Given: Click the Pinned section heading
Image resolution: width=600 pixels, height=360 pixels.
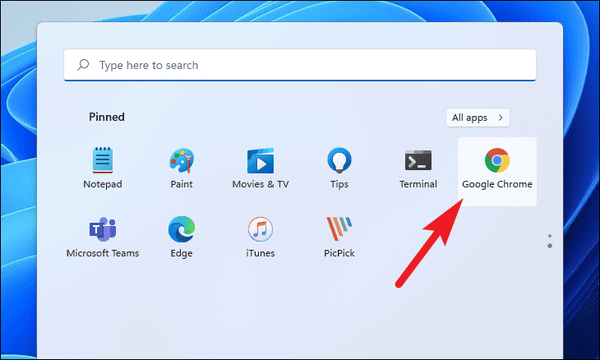Looking at the screenshot, I should 107,117.
